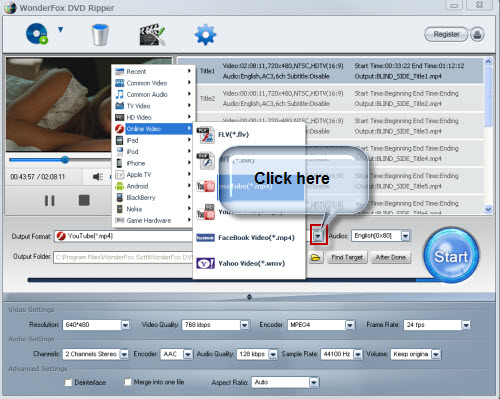
Task: Open the Common Audio menu item
Action: [153, 94]
